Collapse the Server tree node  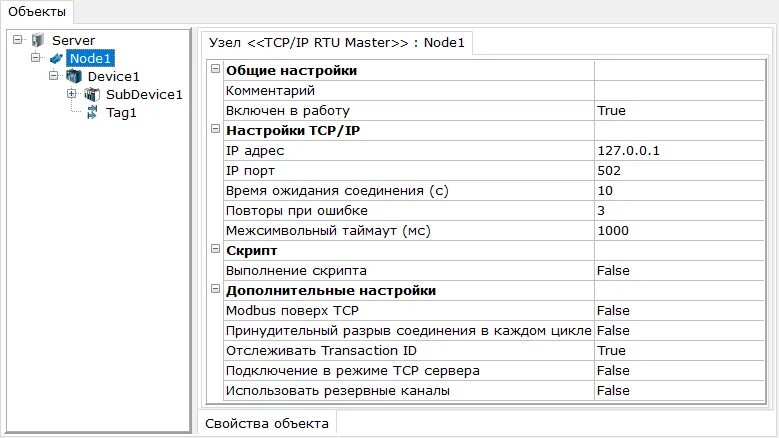point(17,39)
